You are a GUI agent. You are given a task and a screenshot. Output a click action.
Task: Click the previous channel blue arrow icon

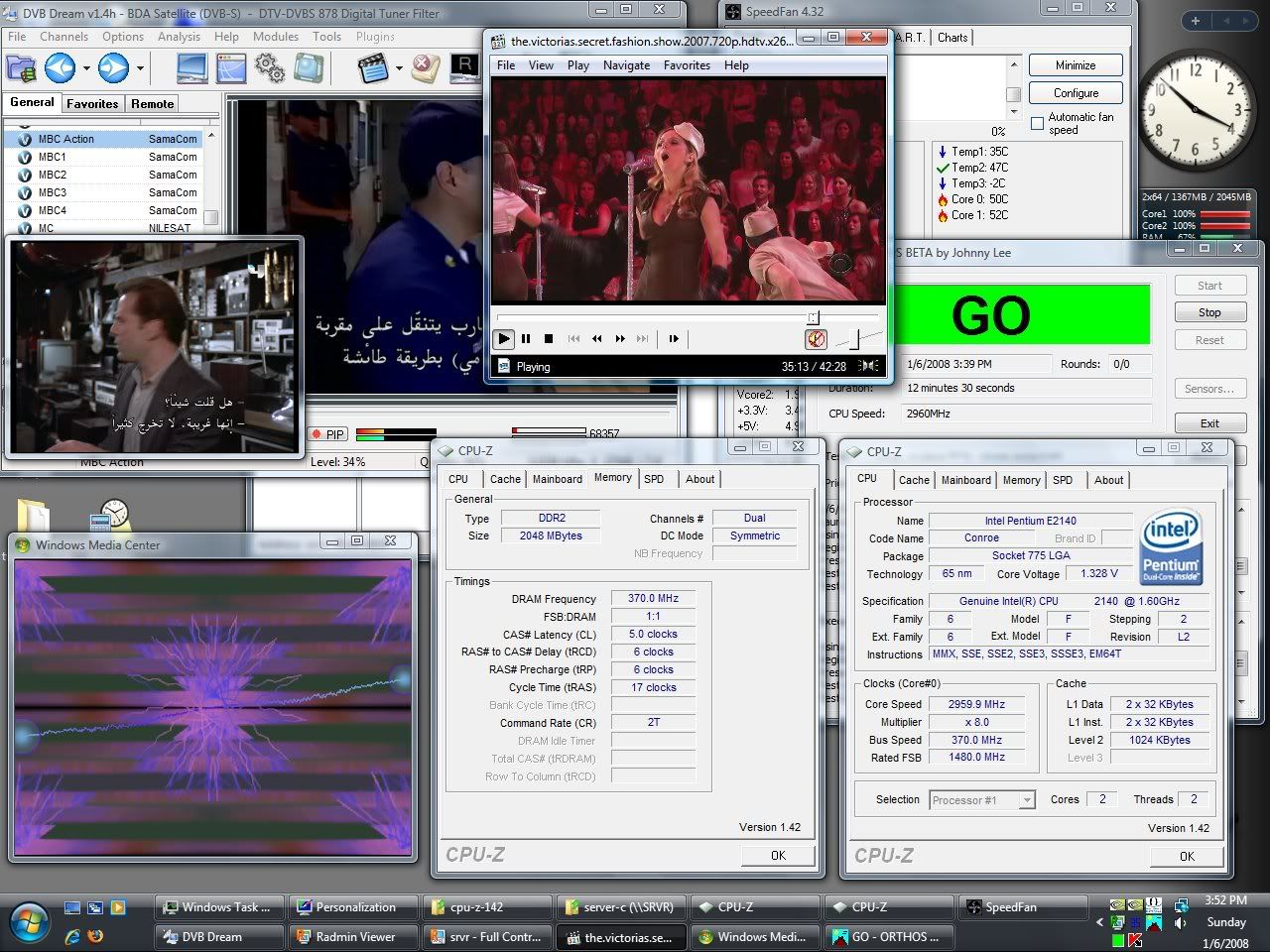[60, 68]
